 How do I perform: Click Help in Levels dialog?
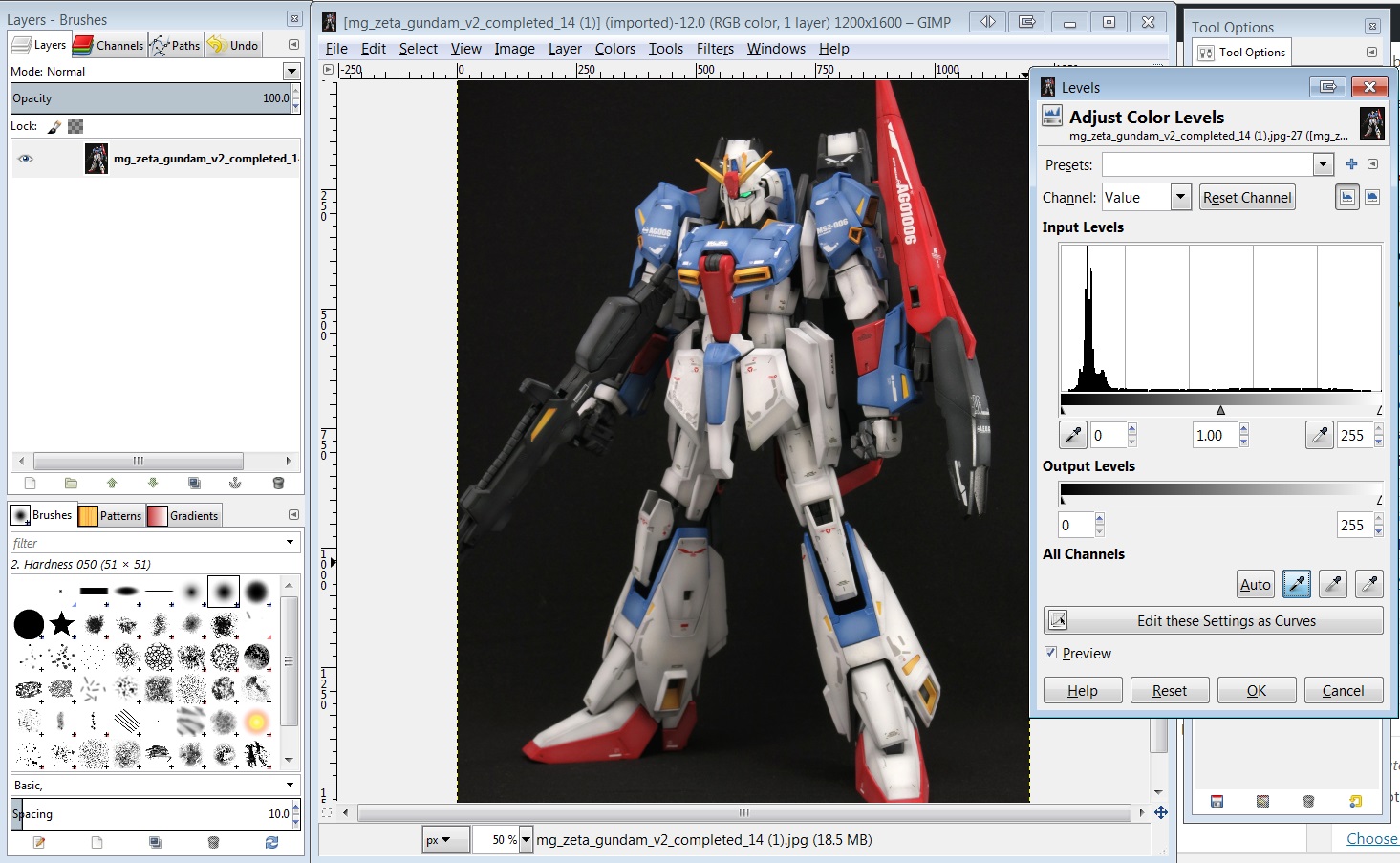click(x=1083, y=690)
